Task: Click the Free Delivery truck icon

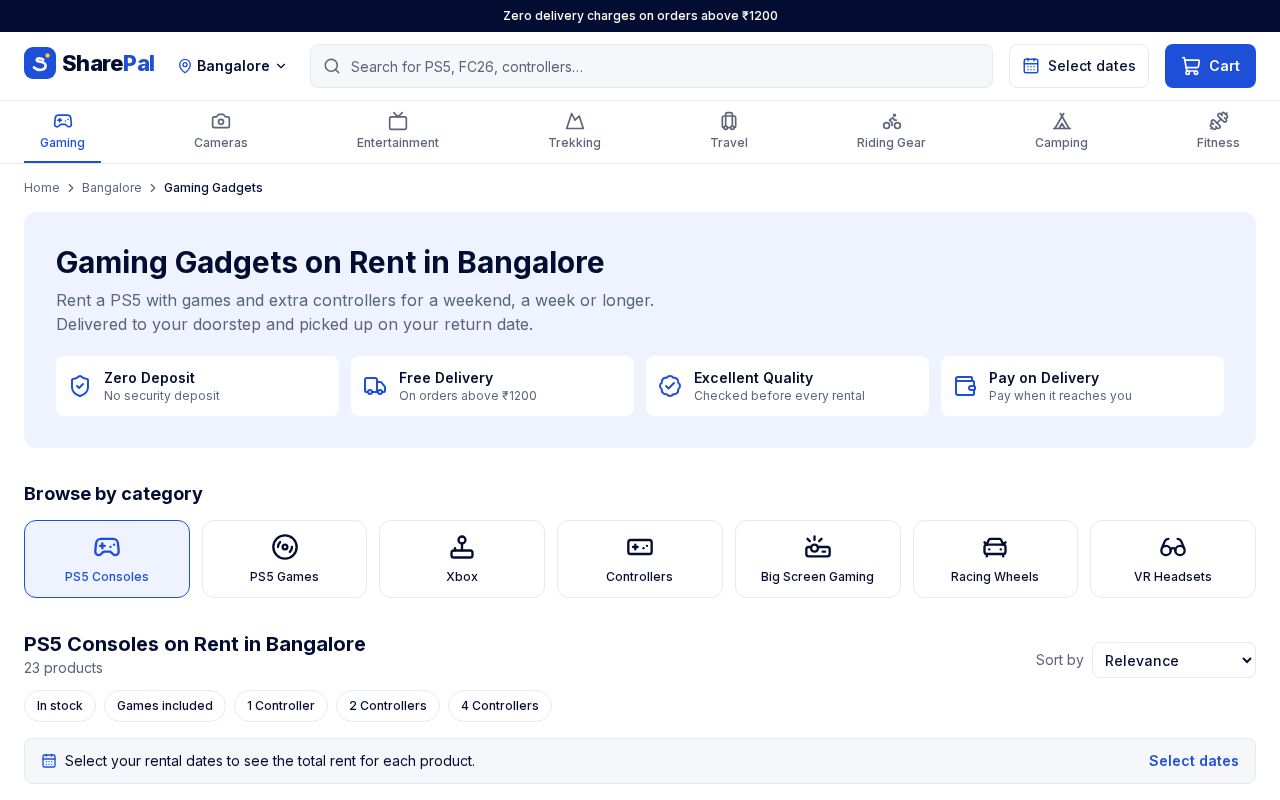Action: 375,386
